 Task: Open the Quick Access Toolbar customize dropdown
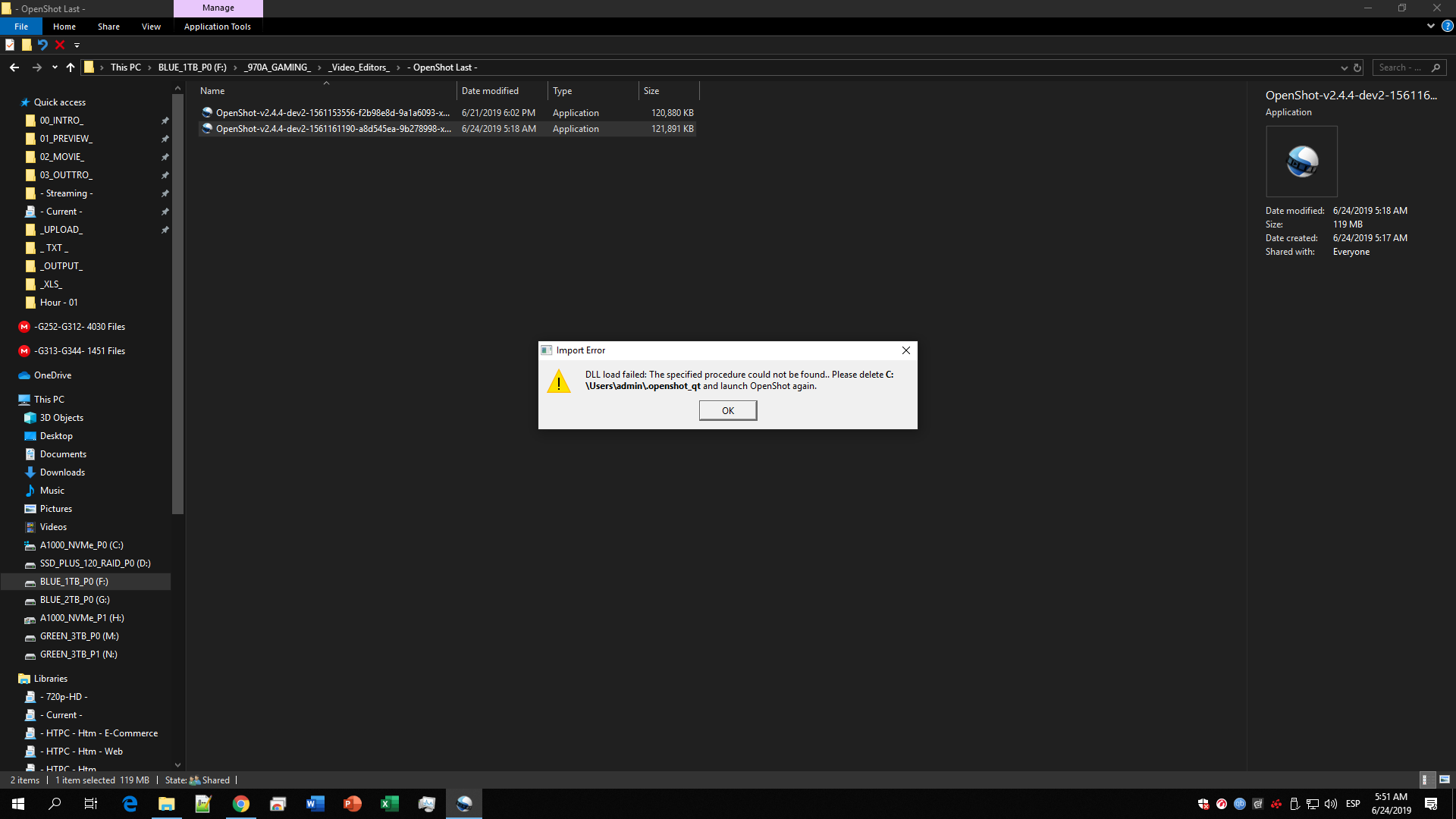pyautogui.click(x=77, y=45)
